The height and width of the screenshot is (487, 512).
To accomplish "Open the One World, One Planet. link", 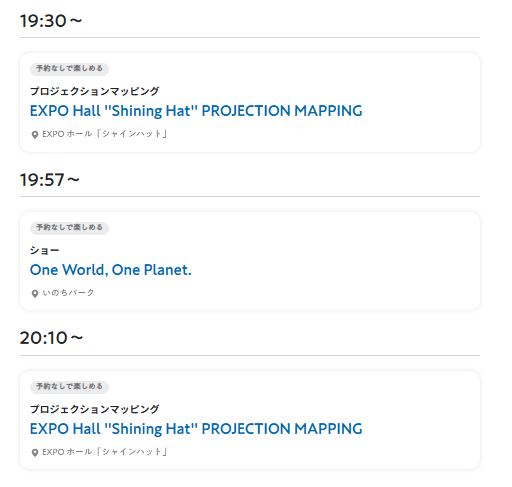I will [111, 270].
